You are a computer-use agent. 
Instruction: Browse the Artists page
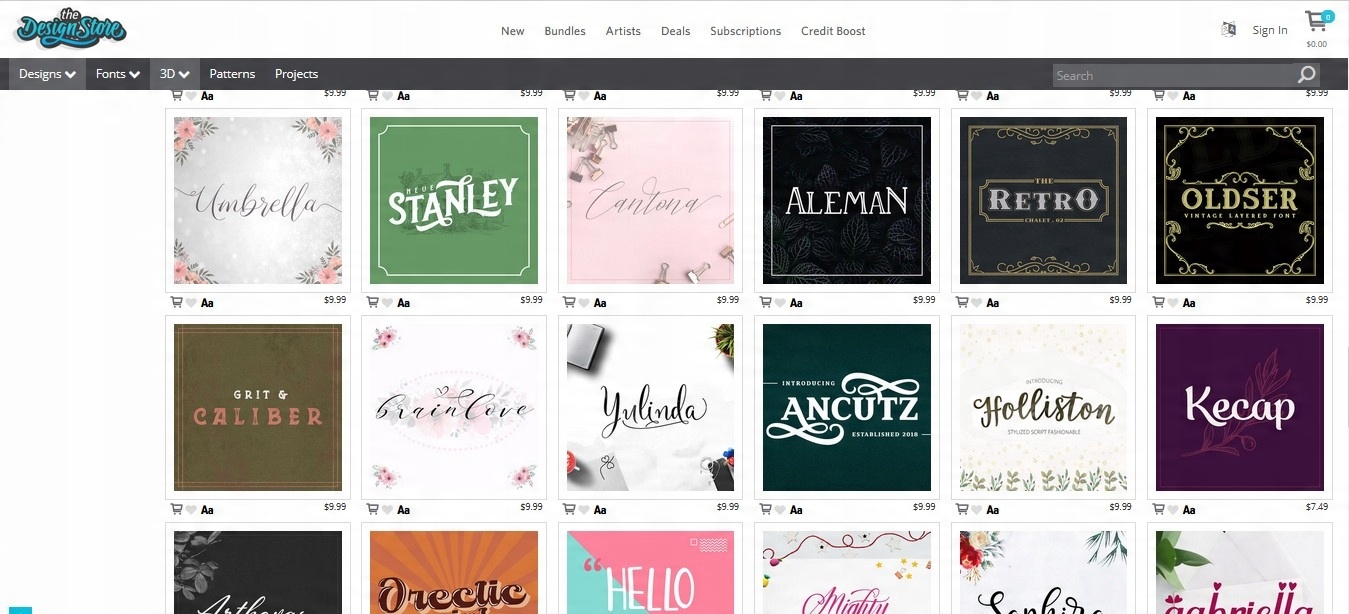tap(623, 31)
